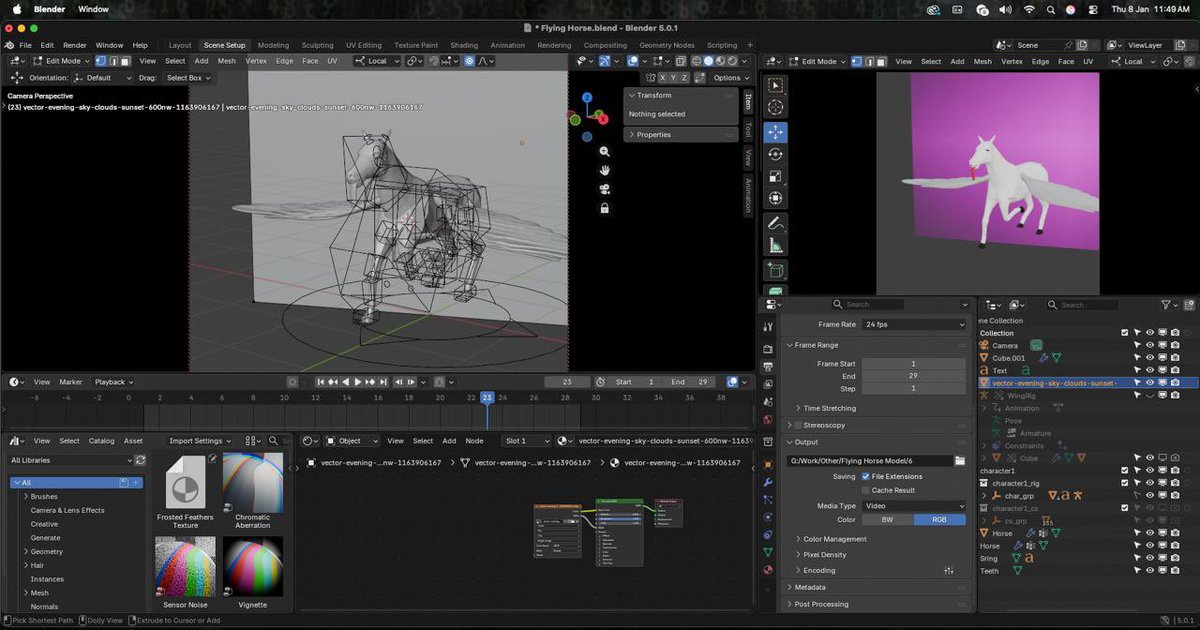This screenshot has width=1200, height=630.
Task: Hide the Text object via eye icon
Action: (1150, 370)
